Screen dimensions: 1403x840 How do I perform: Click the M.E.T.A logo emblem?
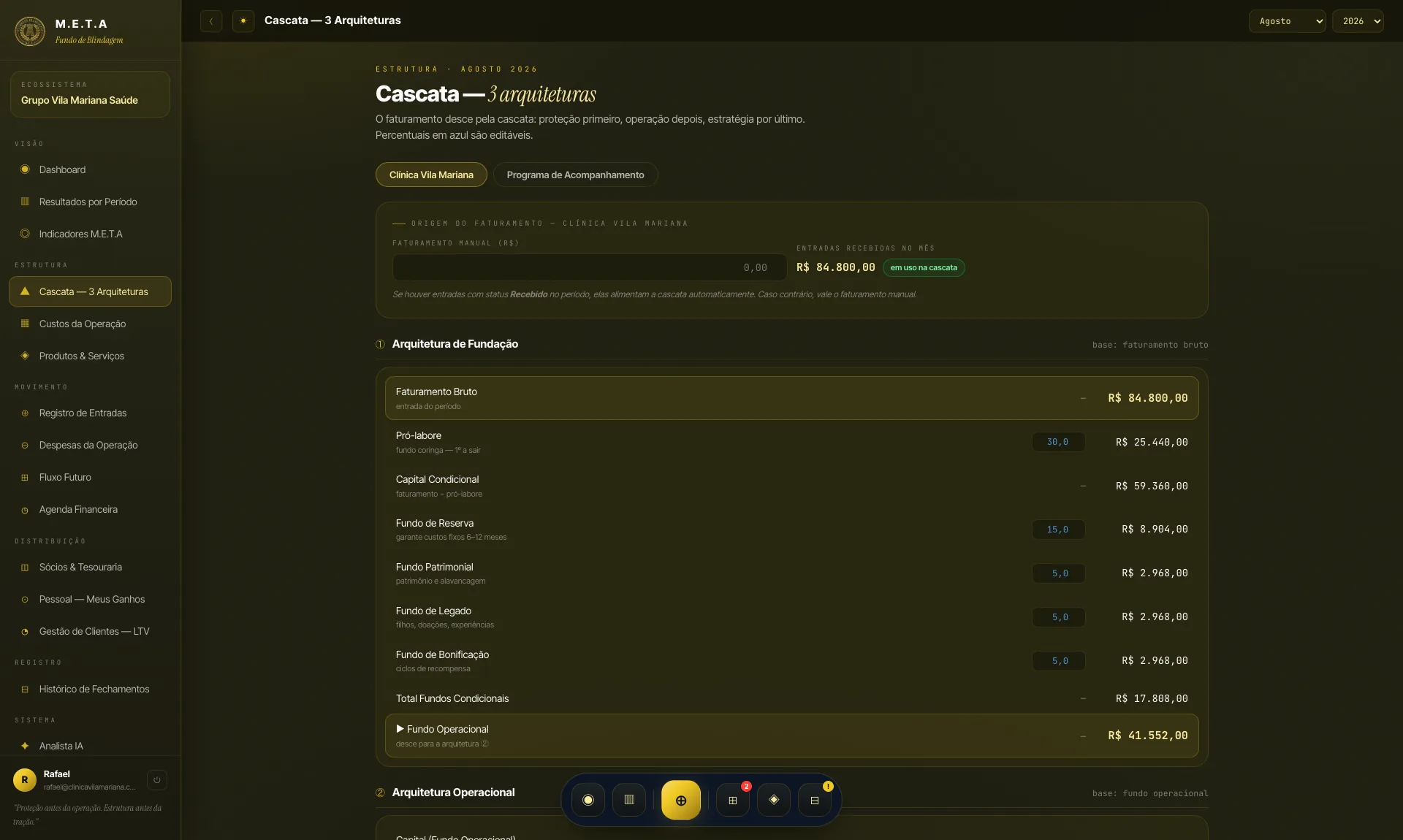tap(30, 31)
